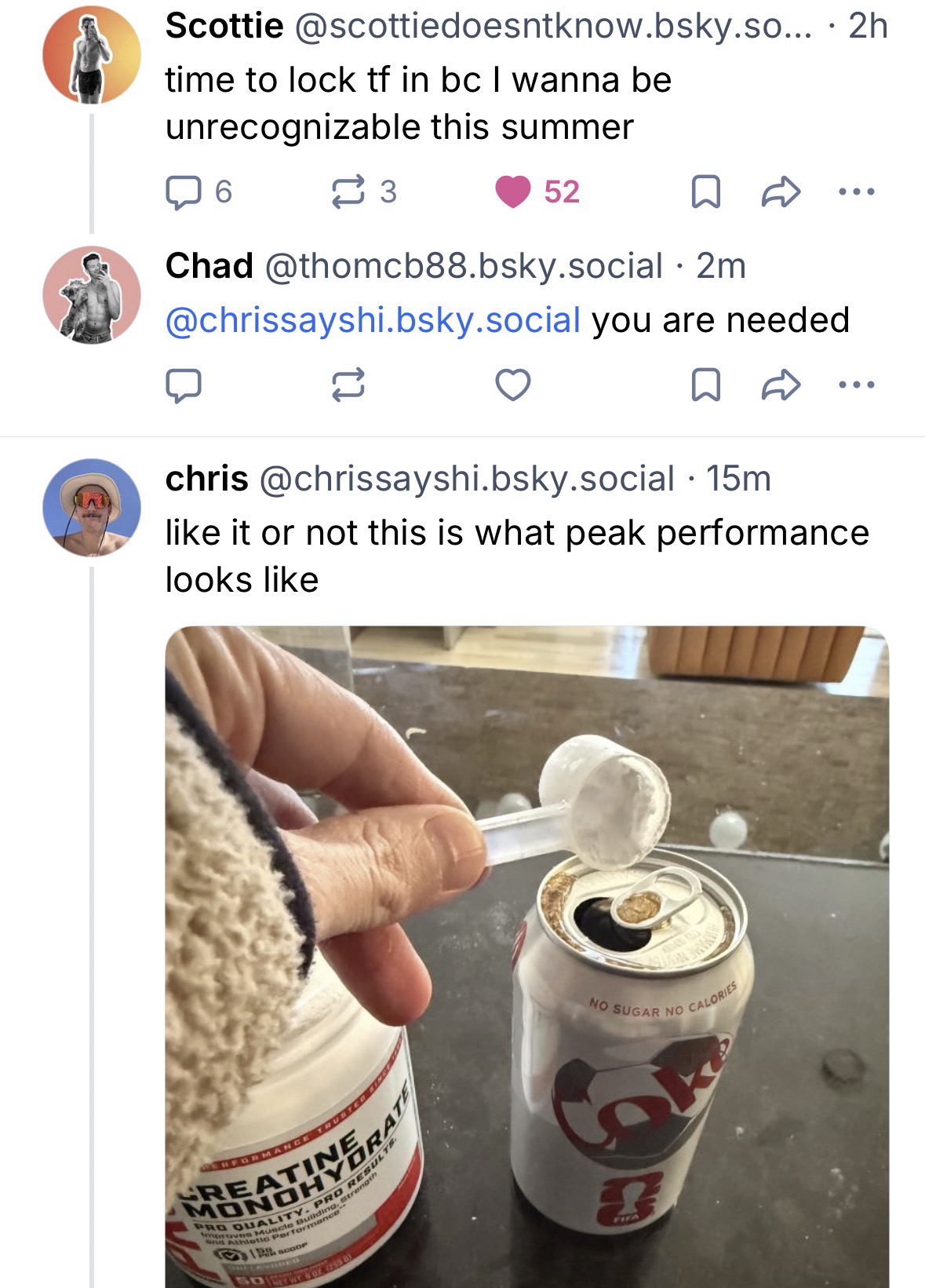The image size is (925, 1288).
Task: Repost Scottie's lock-in post
Action: [x=348, y=192]
